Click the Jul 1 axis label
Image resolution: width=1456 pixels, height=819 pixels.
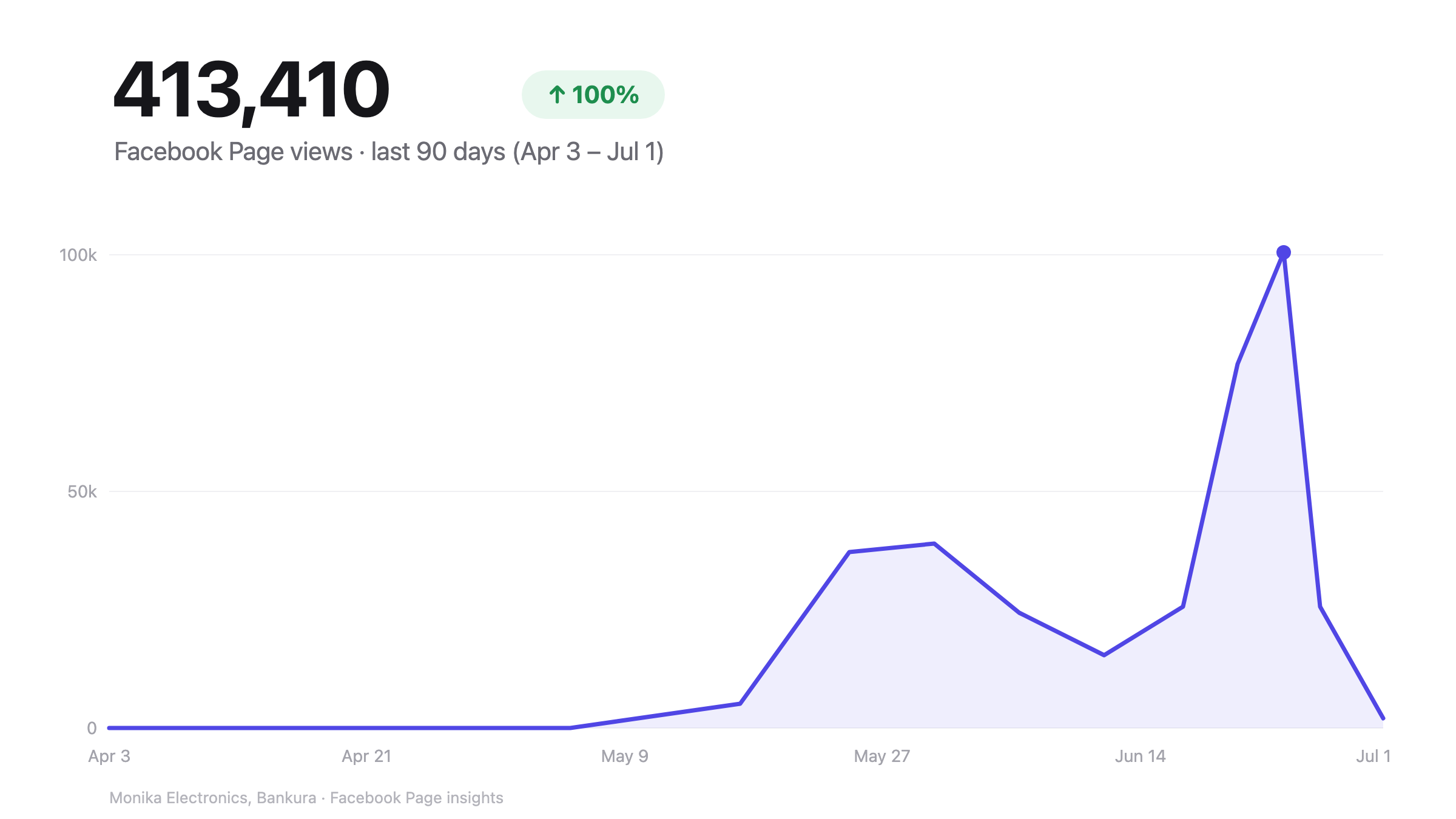click(1373, 756)
